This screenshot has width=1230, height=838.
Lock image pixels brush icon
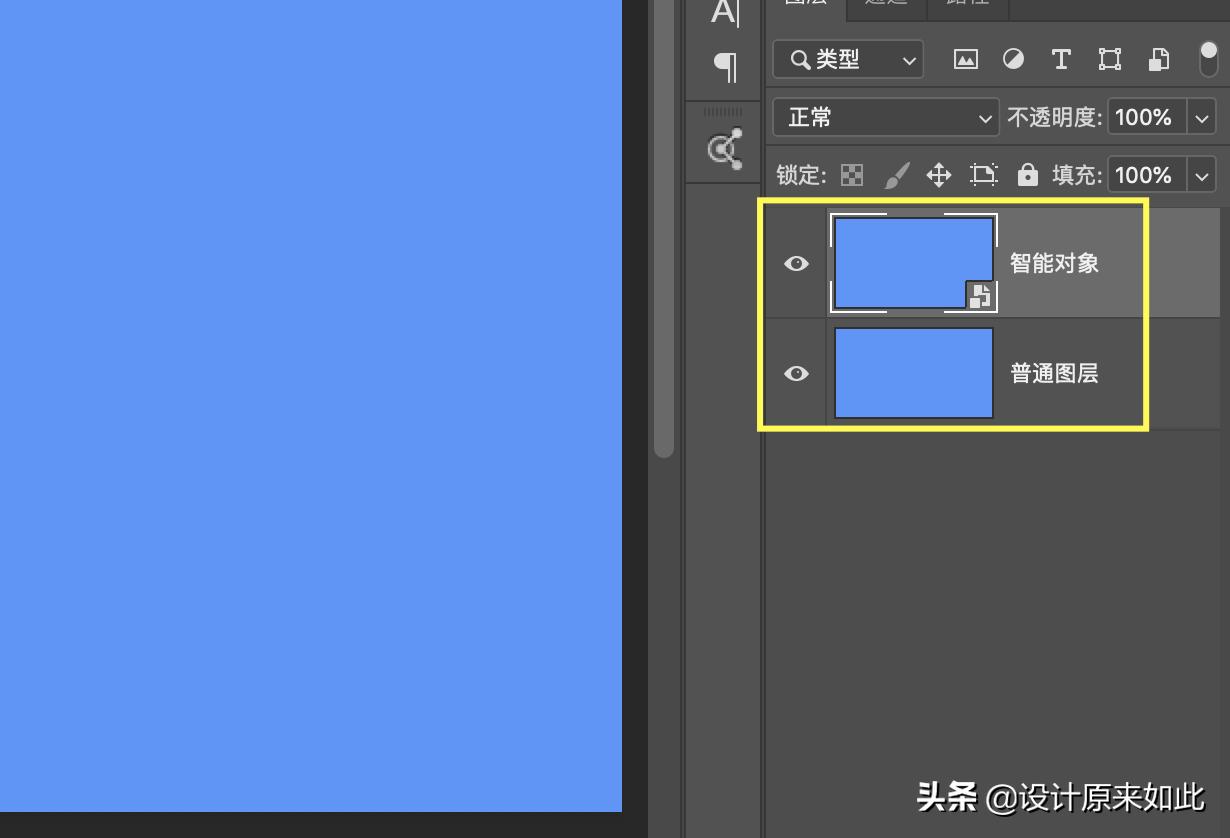[x=896, y=176]
